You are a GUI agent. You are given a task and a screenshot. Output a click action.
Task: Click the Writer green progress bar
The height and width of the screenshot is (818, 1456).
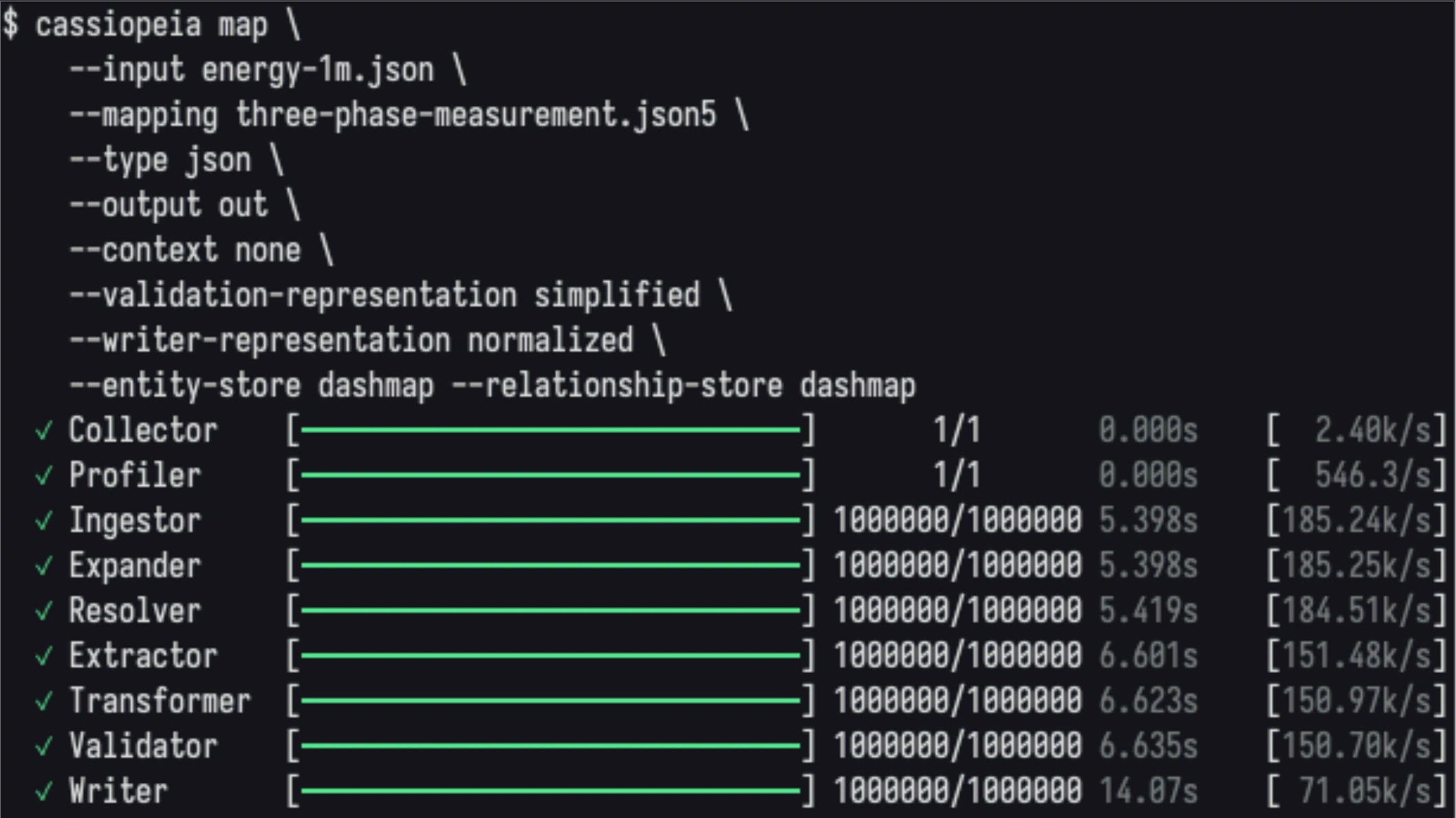(551, 791)
